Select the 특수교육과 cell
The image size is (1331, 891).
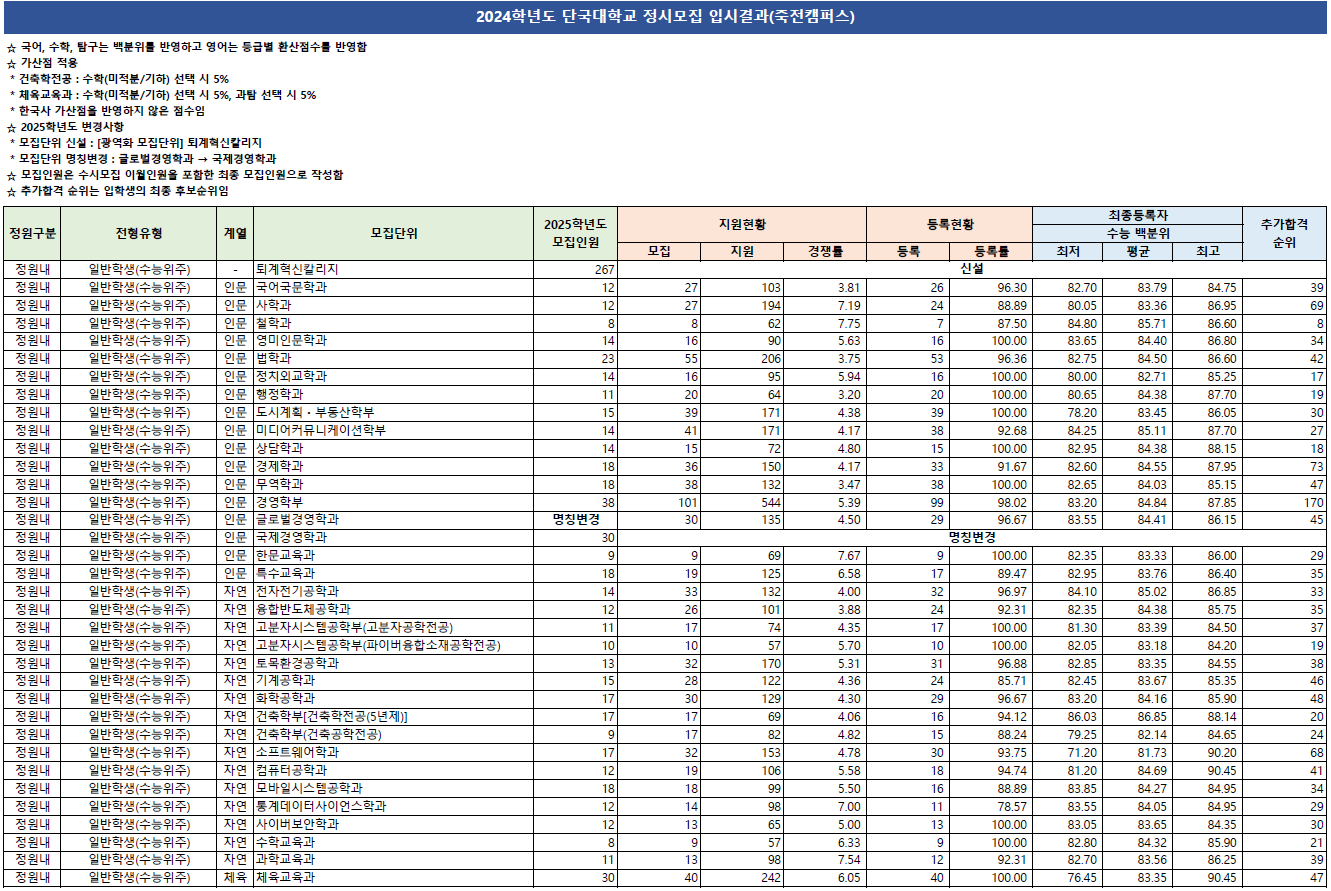(x=394, y=574)
